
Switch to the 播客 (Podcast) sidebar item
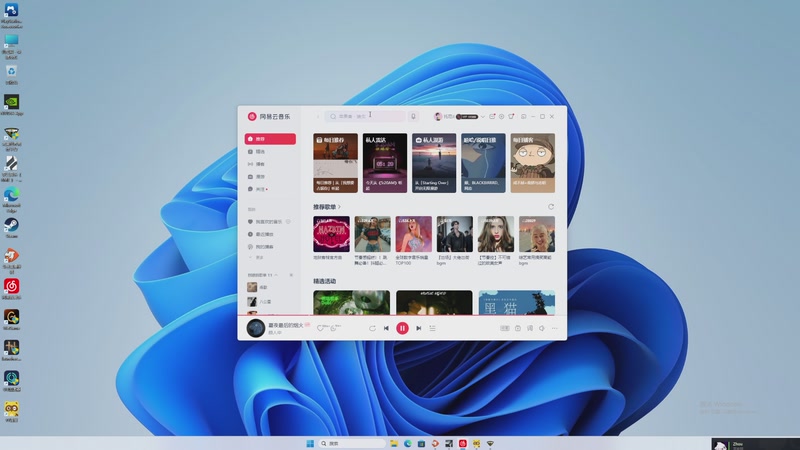coord(270,164)
